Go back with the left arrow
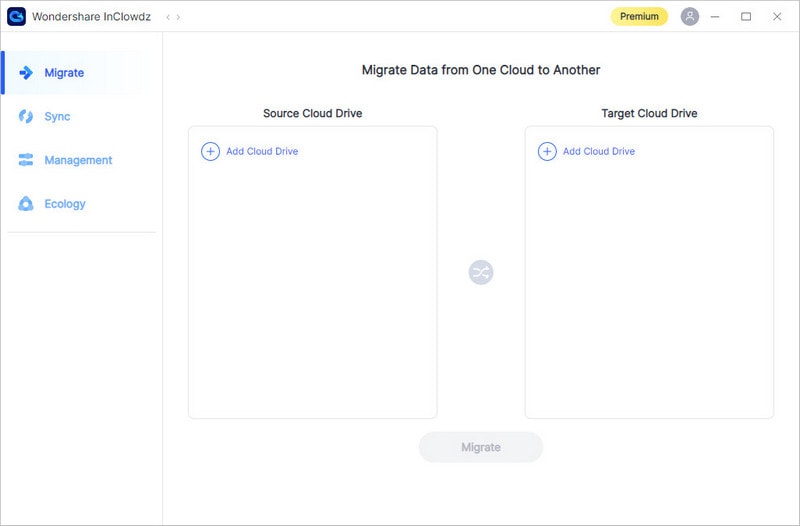Image resolution: width=800 pixels, height=526 pixels. pyautogui.click(x=168, y=17)
